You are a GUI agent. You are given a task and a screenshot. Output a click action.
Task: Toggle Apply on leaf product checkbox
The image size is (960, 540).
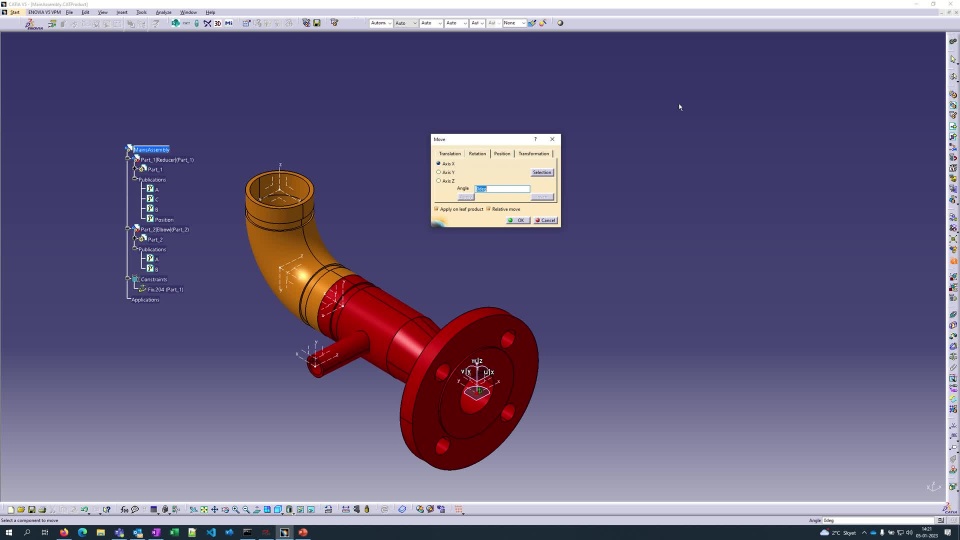coord(437,209)
